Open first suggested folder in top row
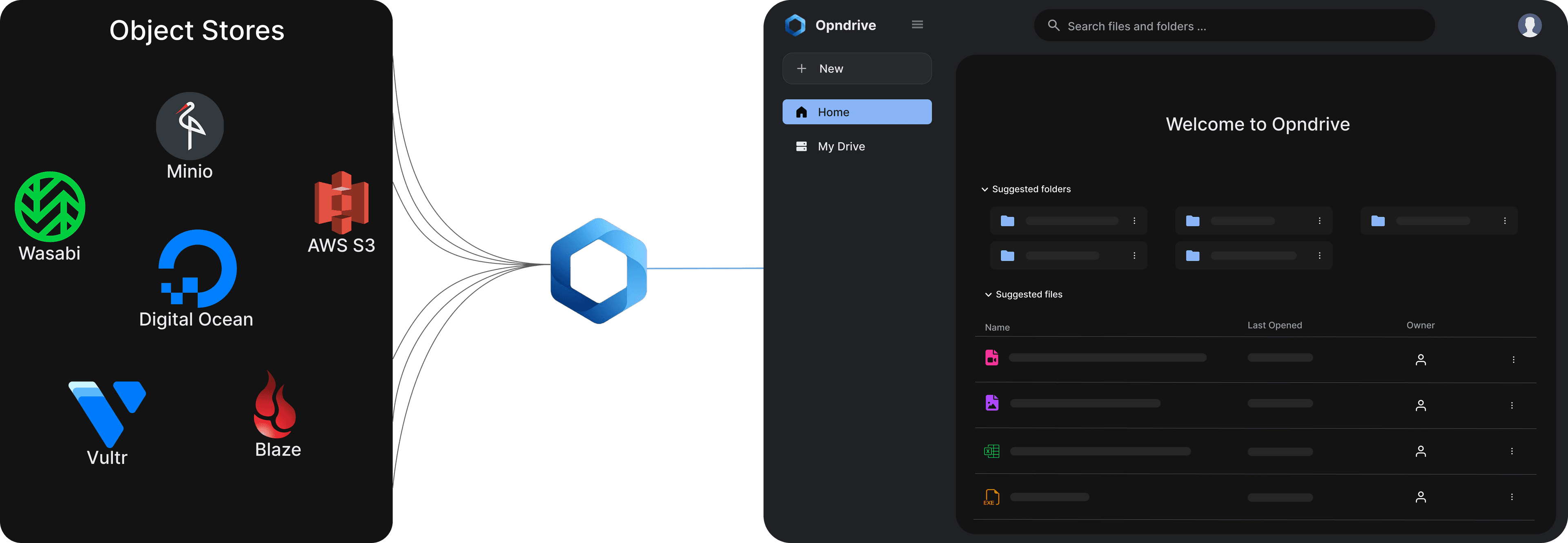The image size is (1568, 543). (1068, 221)
